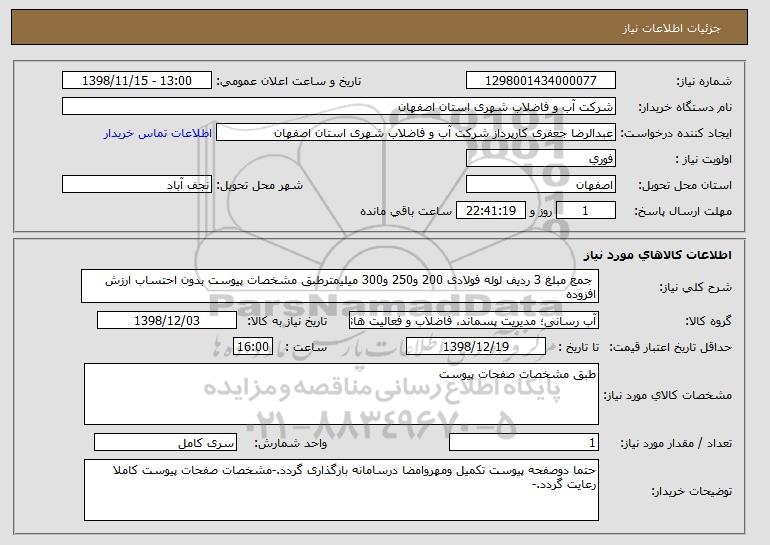Click the text ساعت باقی مانده

(x=406, y=211)
